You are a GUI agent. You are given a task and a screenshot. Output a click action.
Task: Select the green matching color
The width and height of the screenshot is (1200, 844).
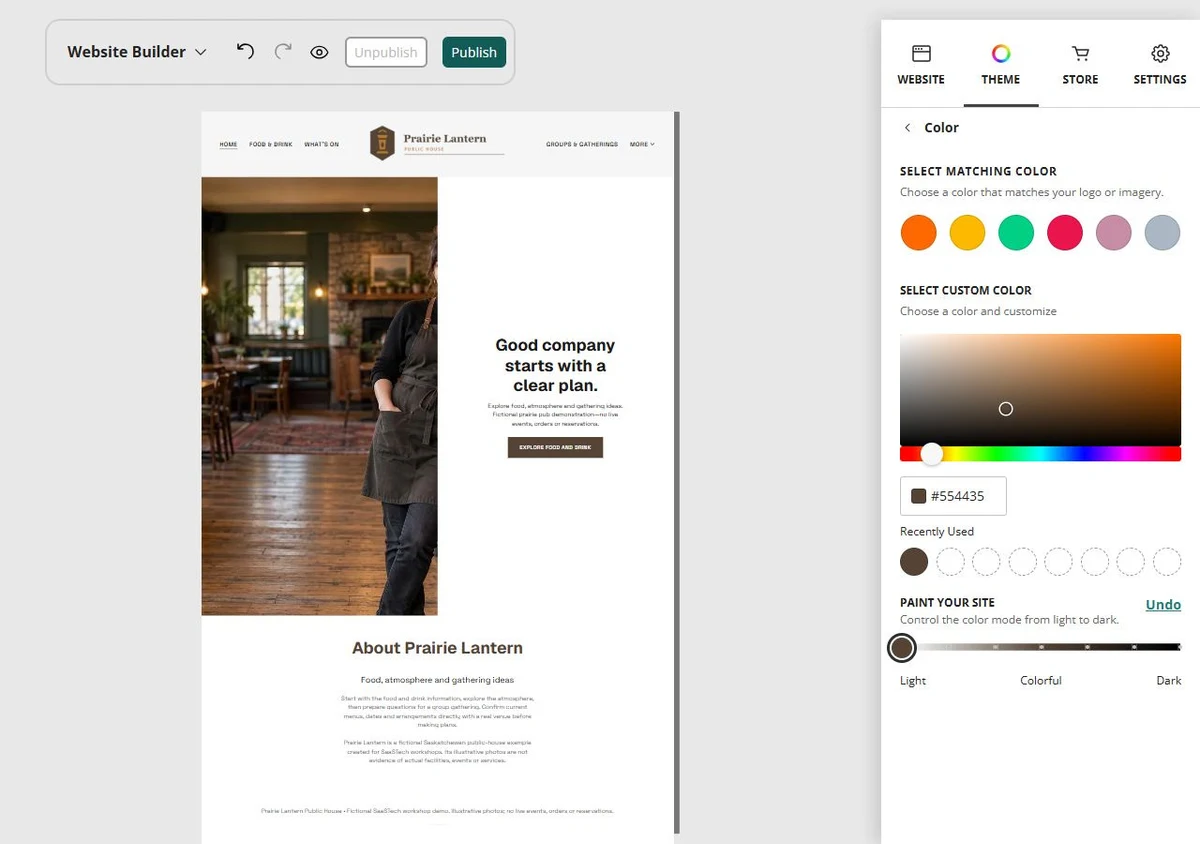(x=1016, y=233)
